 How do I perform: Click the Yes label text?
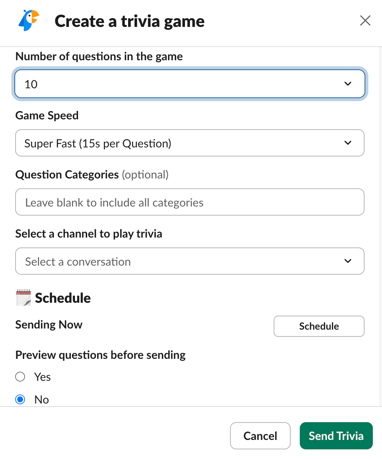42,377
